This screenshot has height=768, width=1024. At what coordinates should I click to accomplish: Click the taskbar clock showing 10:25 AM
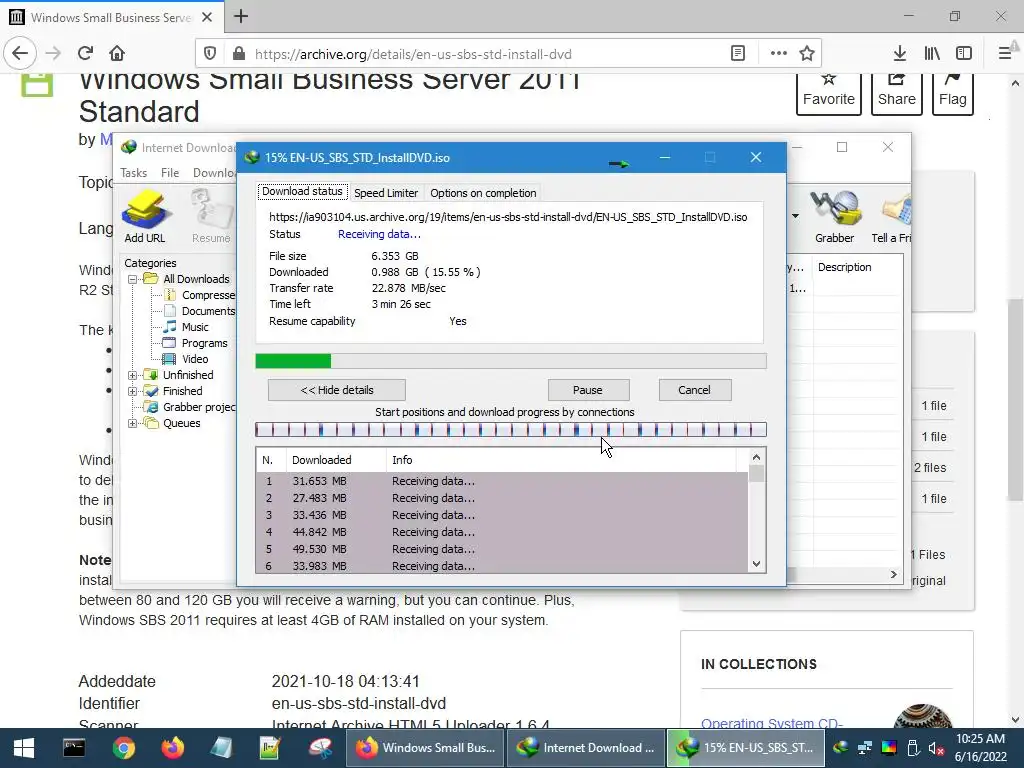980,748
